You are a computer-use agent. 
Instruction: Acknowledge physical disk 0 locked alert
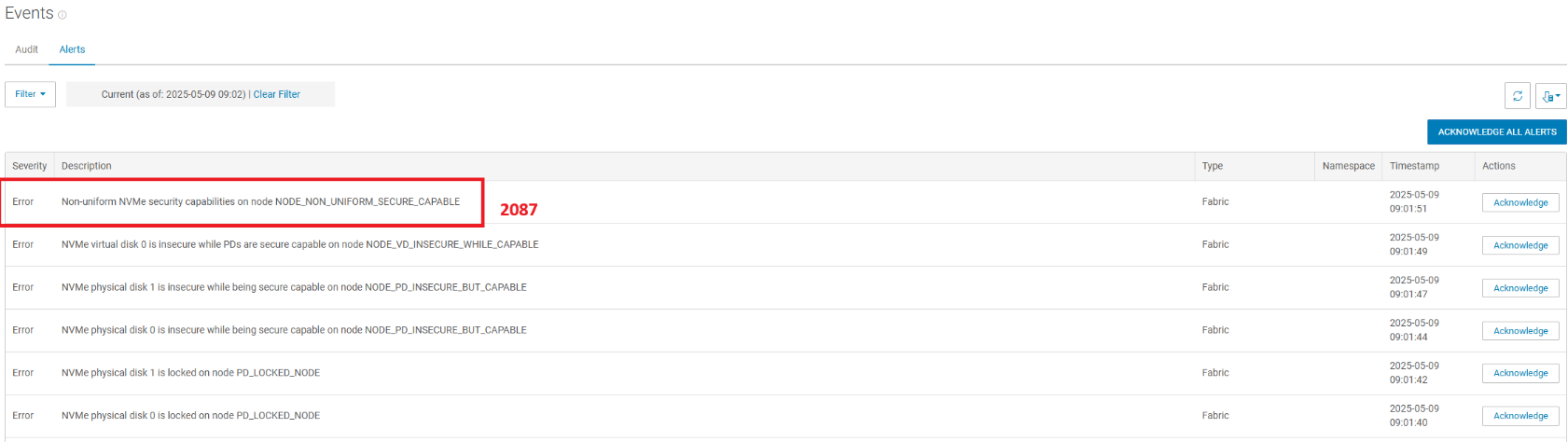tap(1519, 416)
